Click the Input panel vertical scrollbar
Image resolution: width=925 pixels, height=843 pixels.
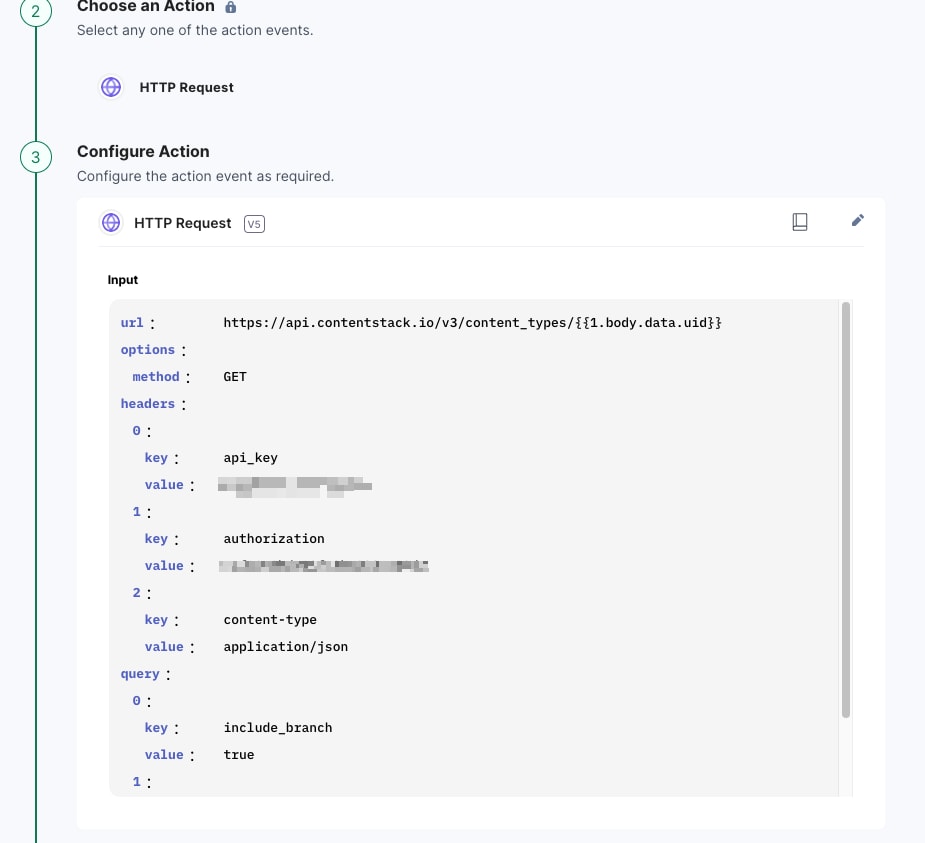point(845,508)
